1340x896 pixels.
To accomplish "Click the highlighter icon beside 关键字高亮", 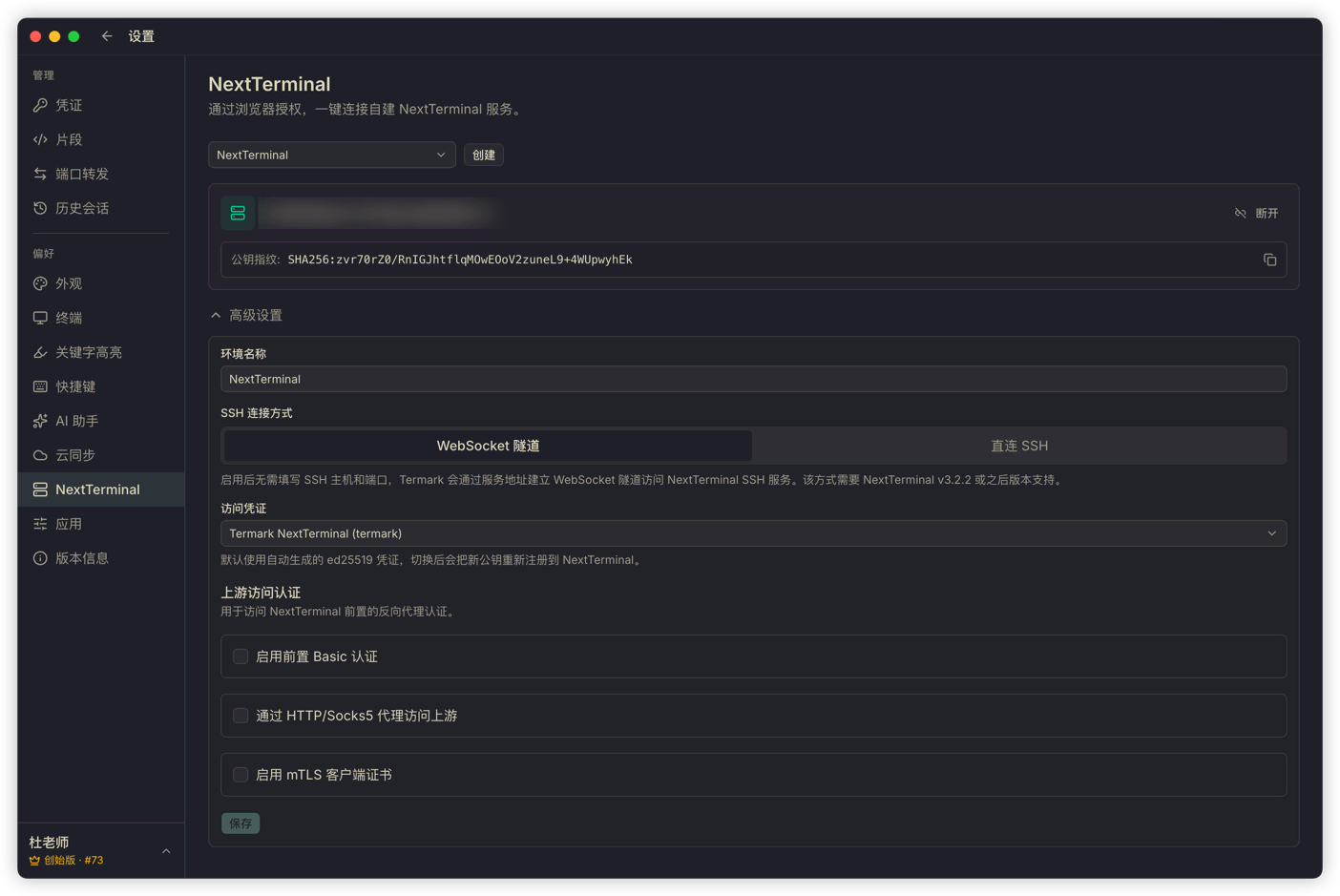I will pyautogui.click(x=40, y=352).
